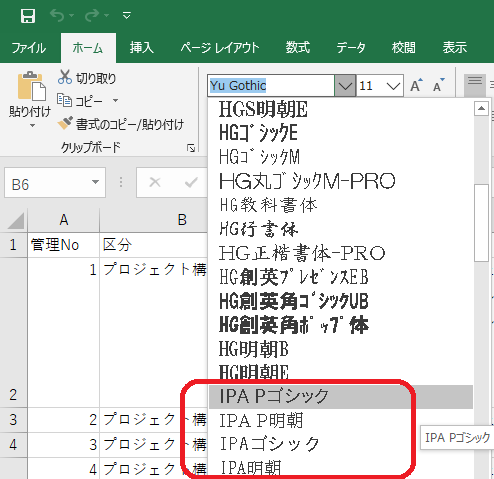Click cell A4 containing 3
The image size is (494, 479).
tap(63, 445)
